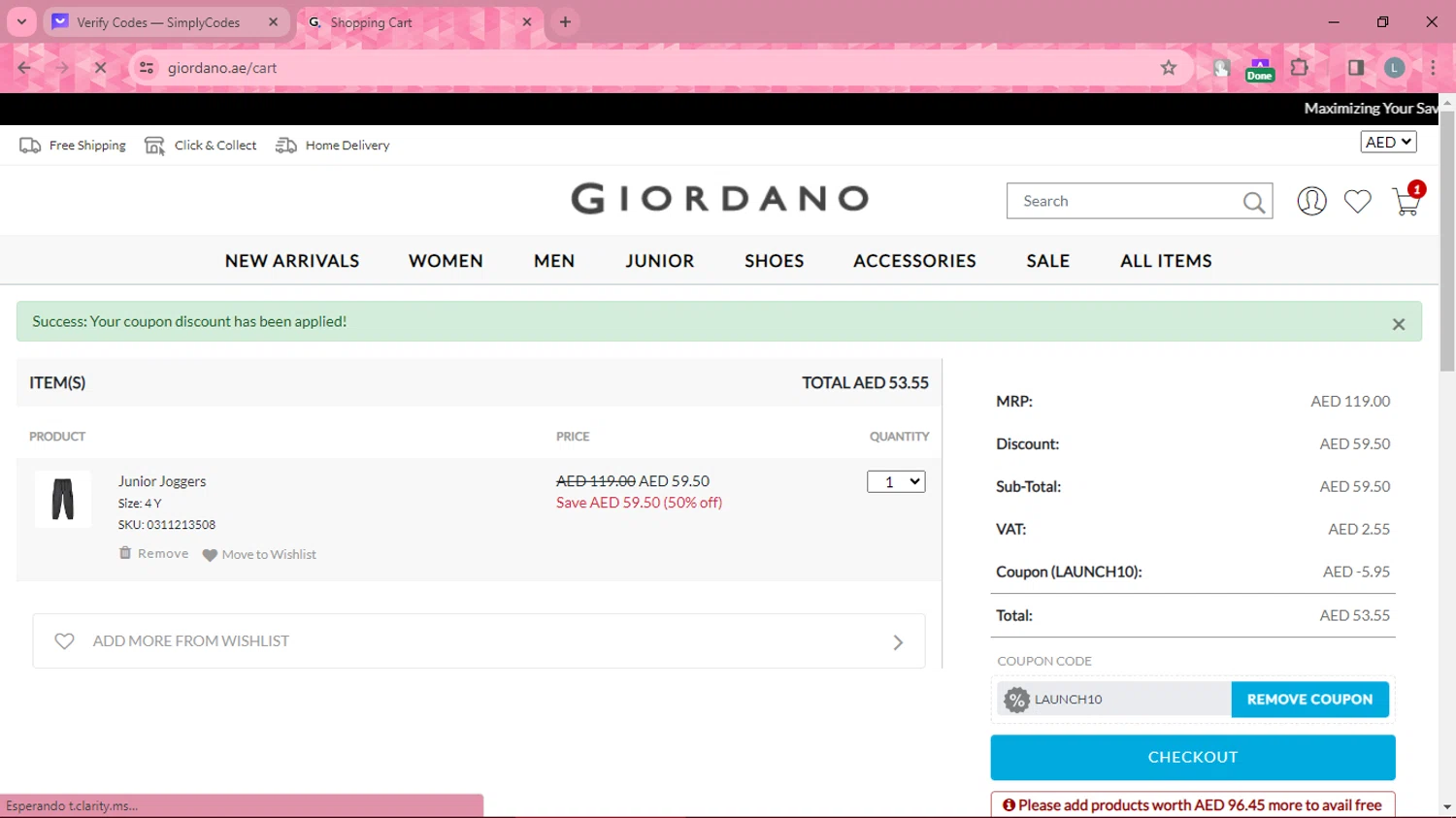Click the Coupon (LAUNCH10) row label
The height and width of the screenshot is (818, 1456).
(1069, 572)
